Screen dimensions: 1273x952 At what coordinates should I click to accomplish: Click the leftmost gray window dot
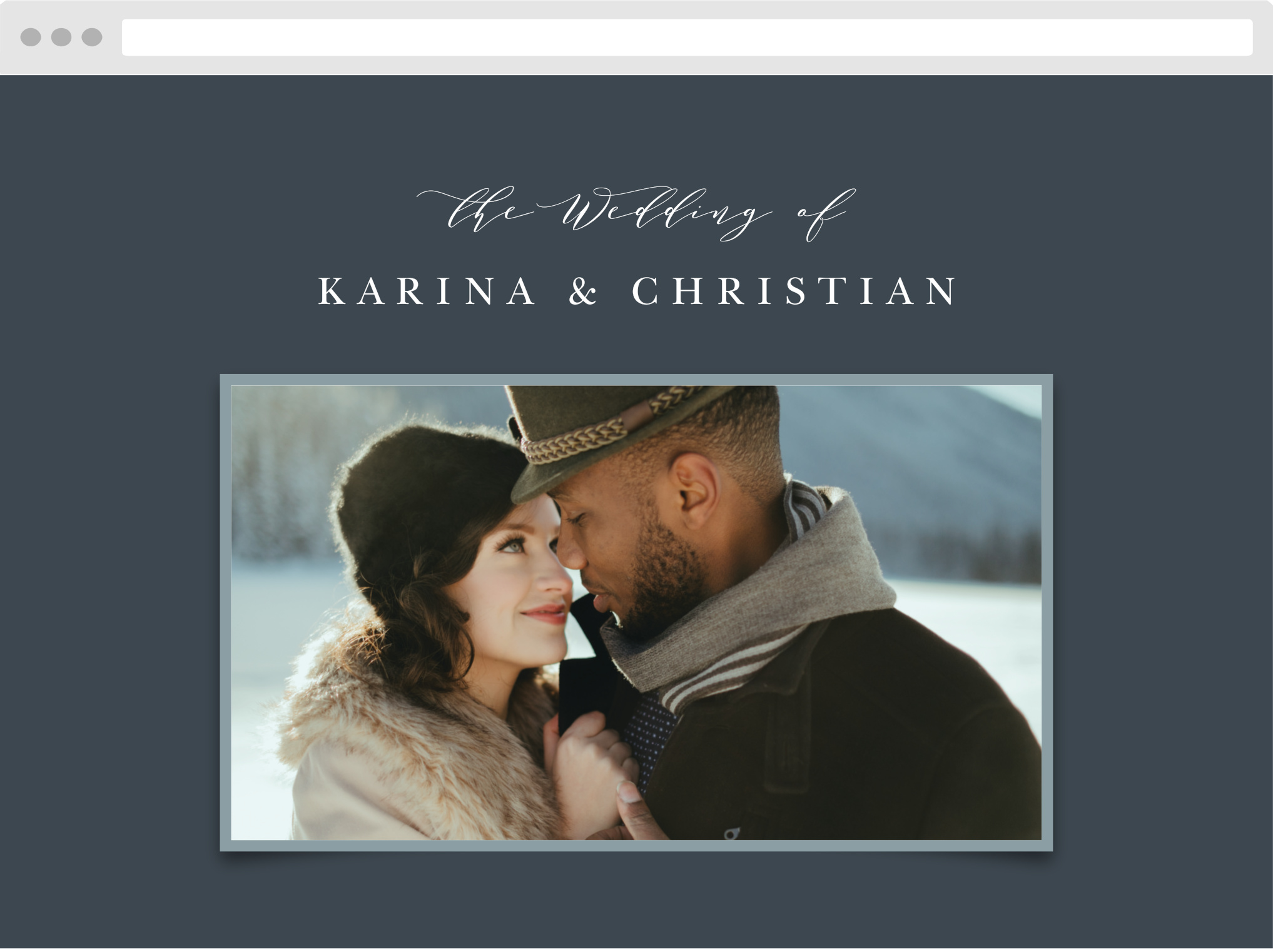[x=31, y=37]
